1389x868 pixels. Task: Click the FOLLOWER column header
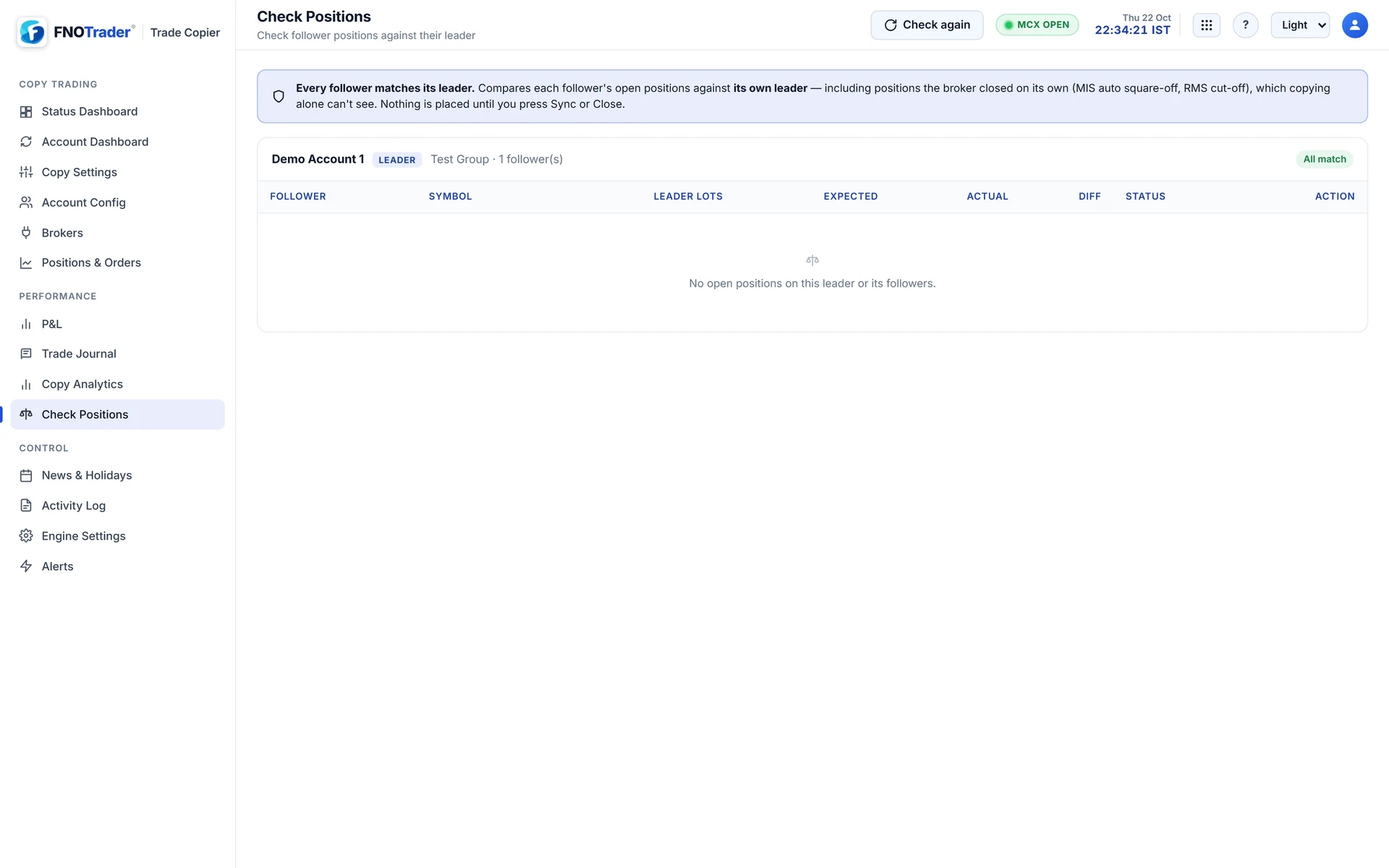click(298, 197)
